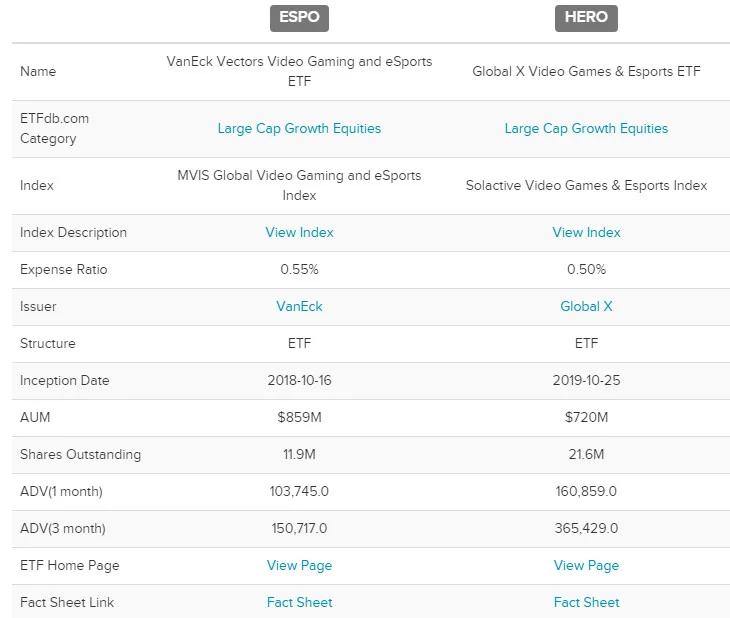Select Global X Video Games & Esports ETF name

(x=586, y=71)
